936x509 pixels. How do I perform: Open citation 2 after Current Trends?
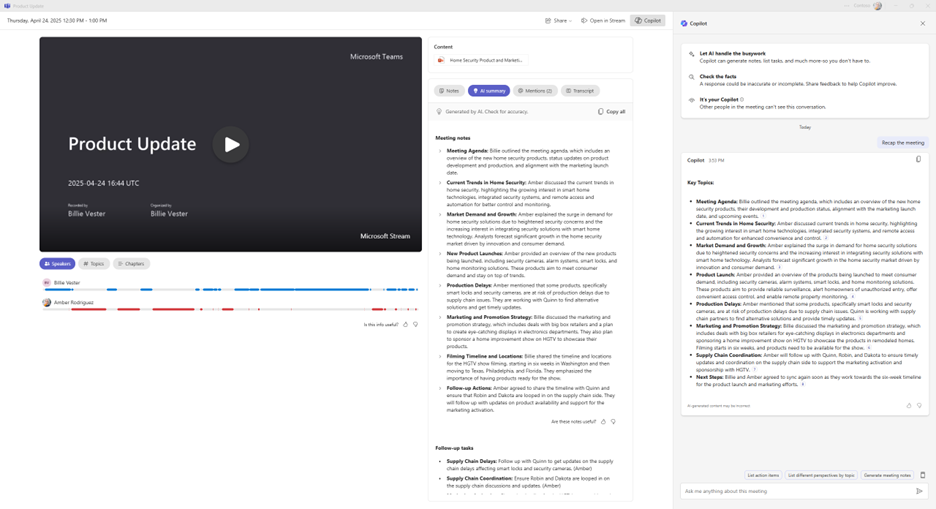click(x=826, y=237)
